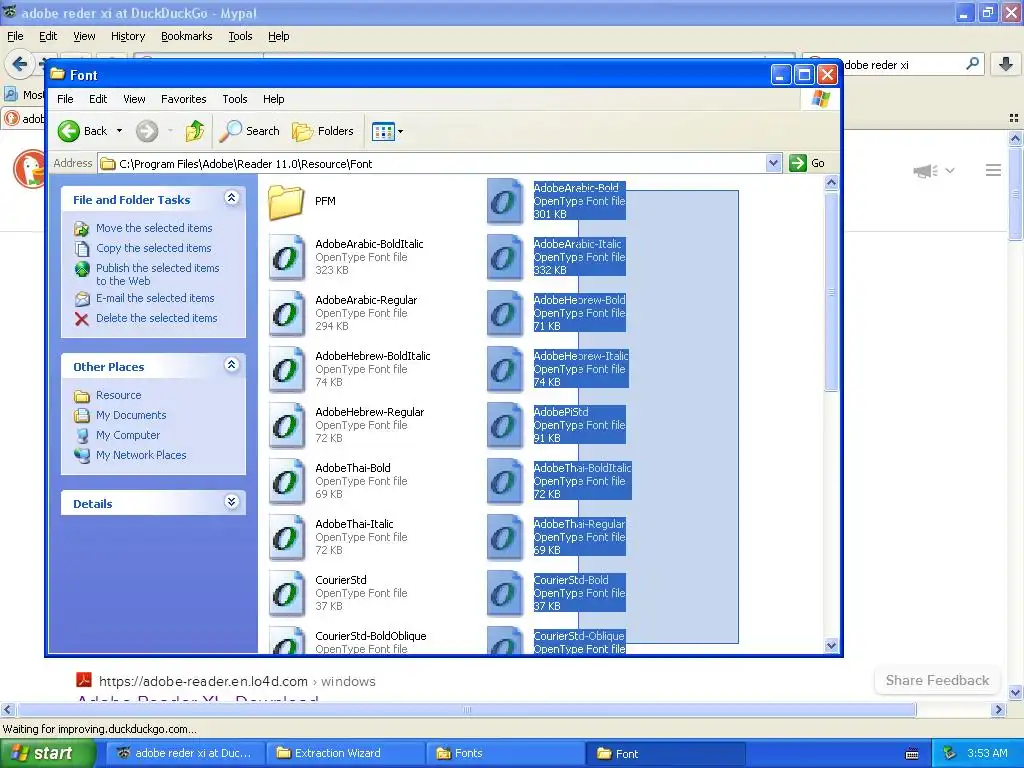1024x768 pixels.
Task: Select the AdobeArabic-BoldItalic font icon
Action: [287, 257]
